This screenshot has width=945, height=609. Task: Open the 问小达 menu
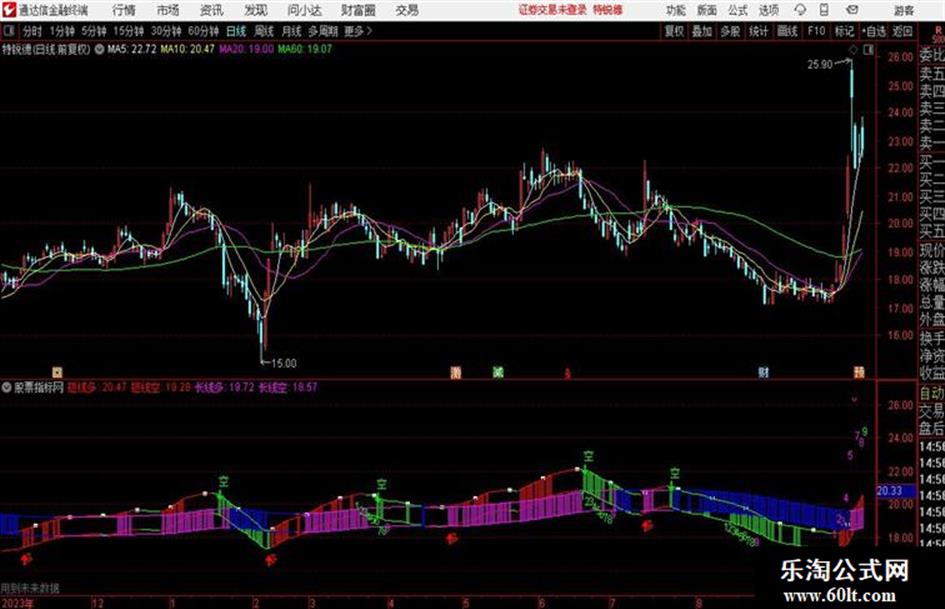[304, 10]
